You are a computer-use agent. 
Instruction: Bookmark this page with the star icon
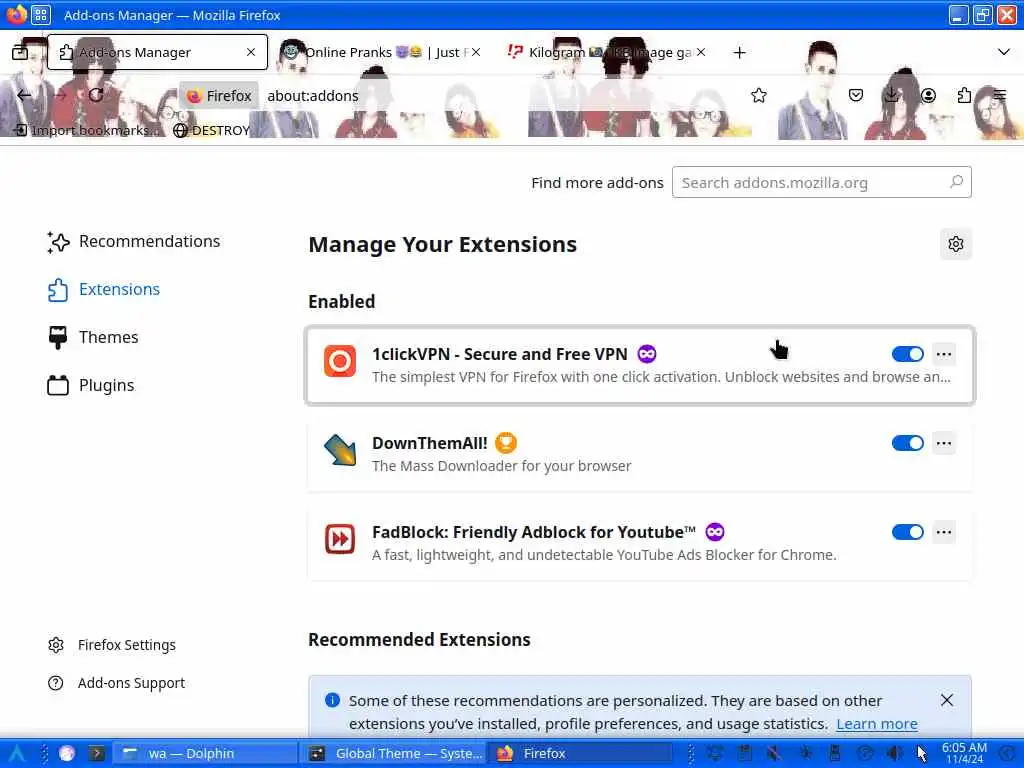click(758, 95)
